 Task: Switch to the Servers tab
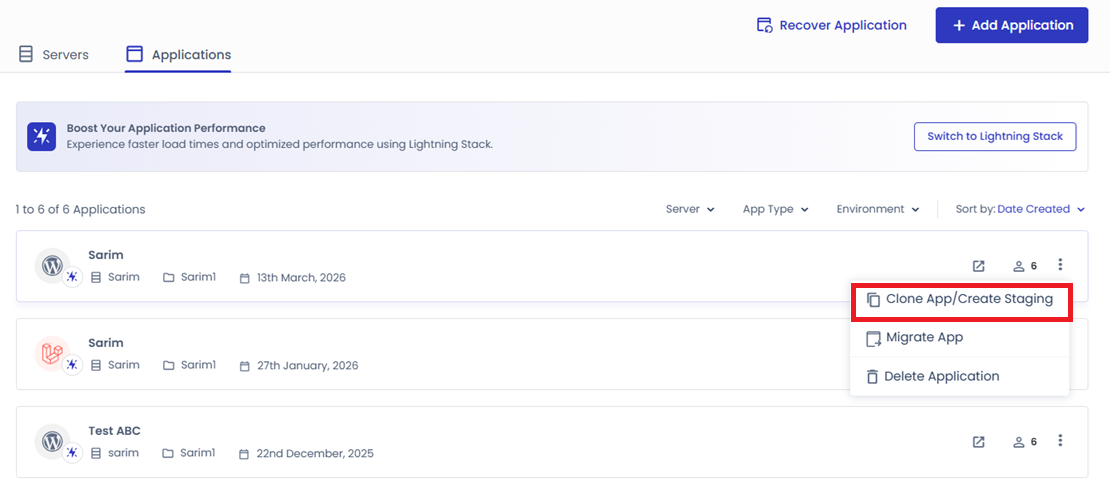(x=54, y=54)
